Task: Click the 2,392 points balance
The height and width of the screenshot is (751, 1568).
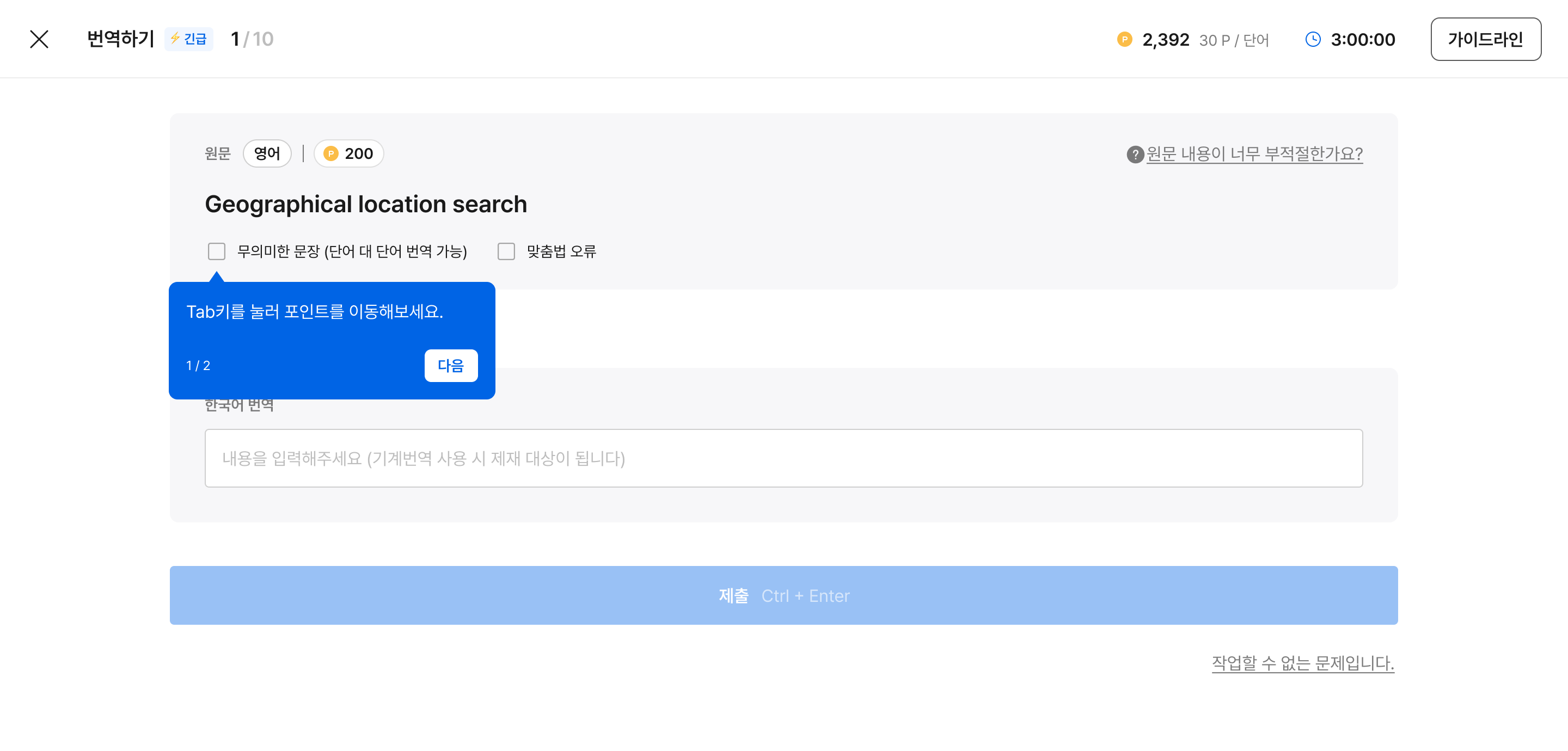Action: (x=1166, y=39)
